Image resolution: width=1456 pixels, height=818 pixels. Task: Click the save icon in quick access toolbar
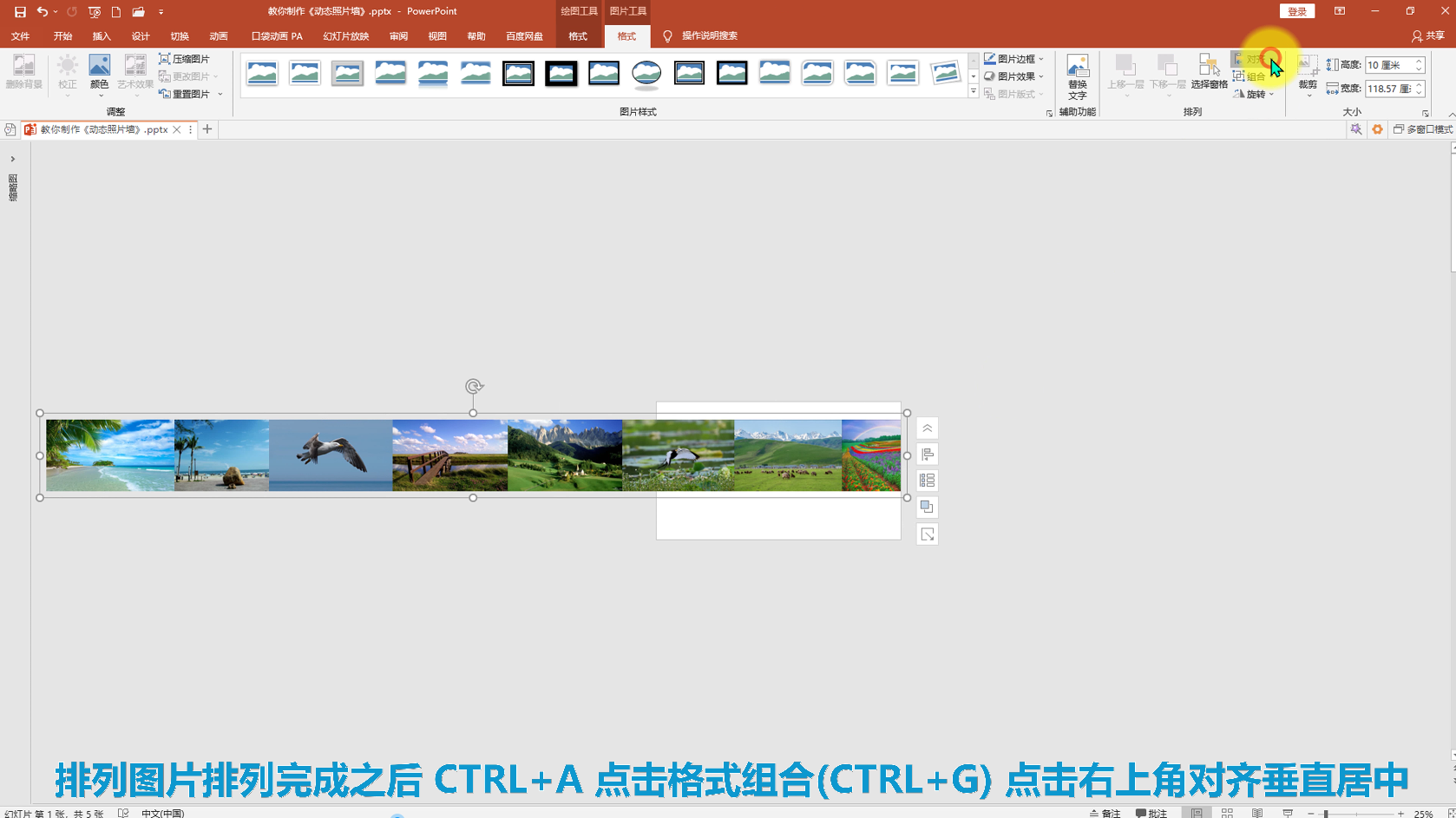click(20, 12)
